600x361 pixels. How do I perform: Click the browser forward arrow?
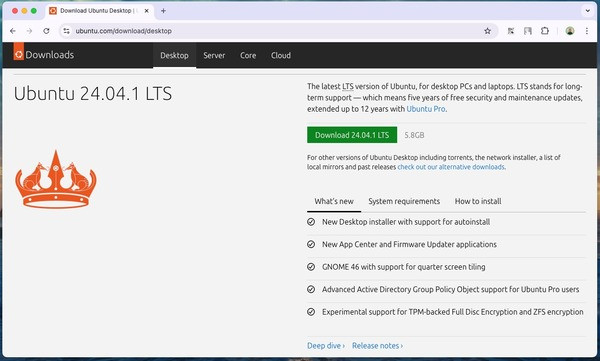29,31
